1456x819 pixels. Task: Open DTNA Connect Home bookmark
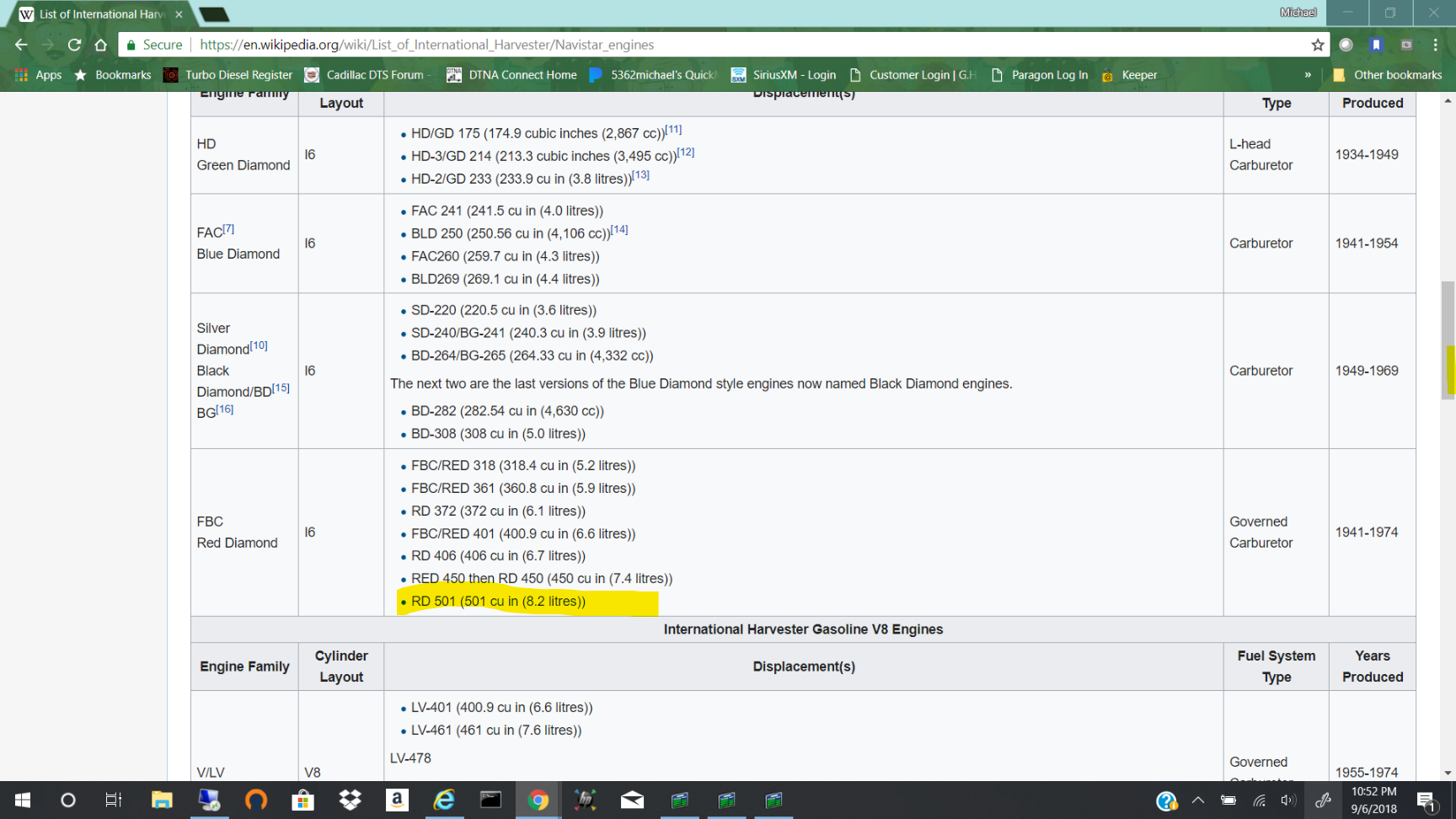point(511,75)
